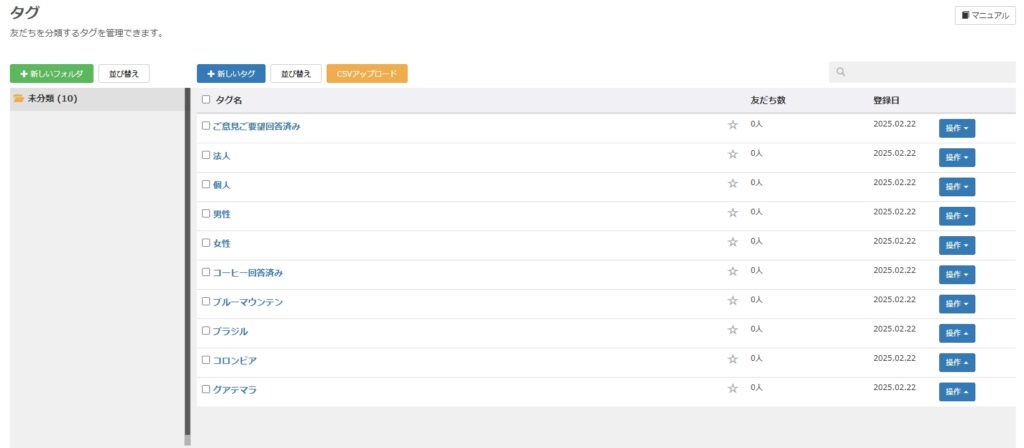Star the グアテマラ tag row
The image size is (1024, 448).
point(732,389)
